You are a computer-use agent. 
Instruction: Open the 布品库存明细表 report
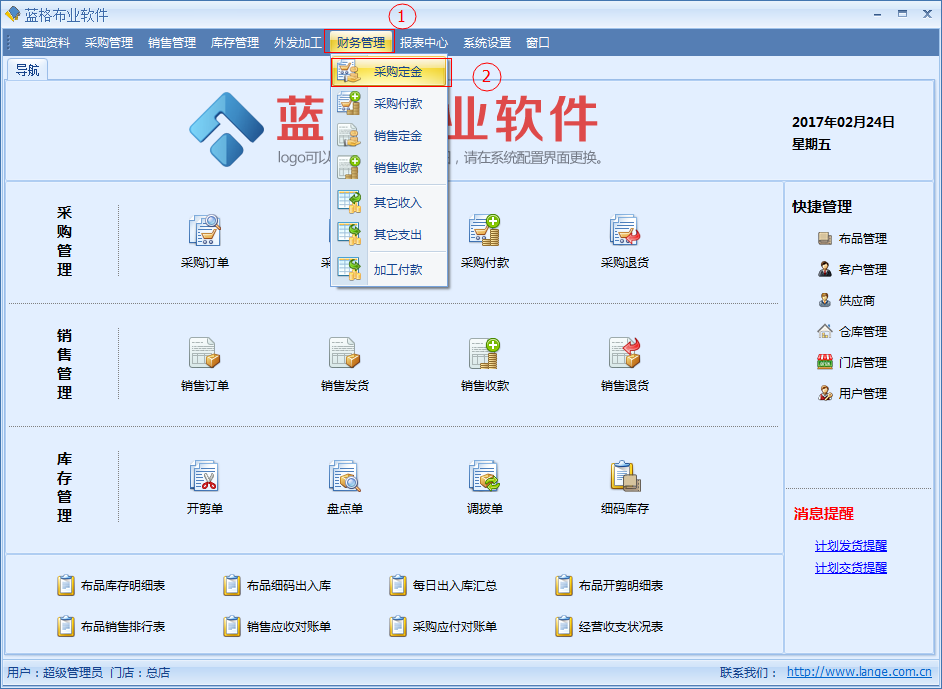122,586
